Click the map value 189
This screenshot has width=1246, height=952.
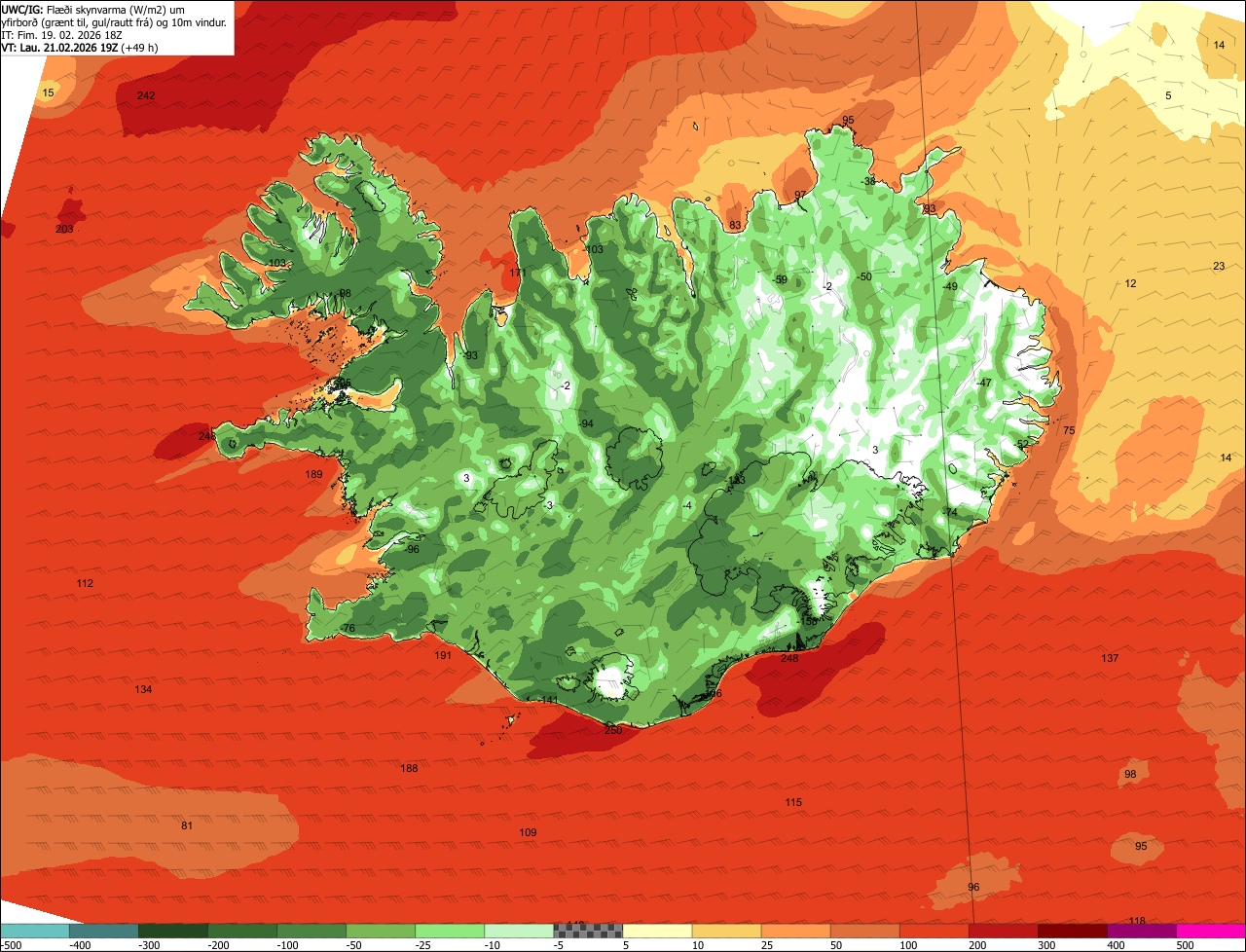click(x=313, y=474)
